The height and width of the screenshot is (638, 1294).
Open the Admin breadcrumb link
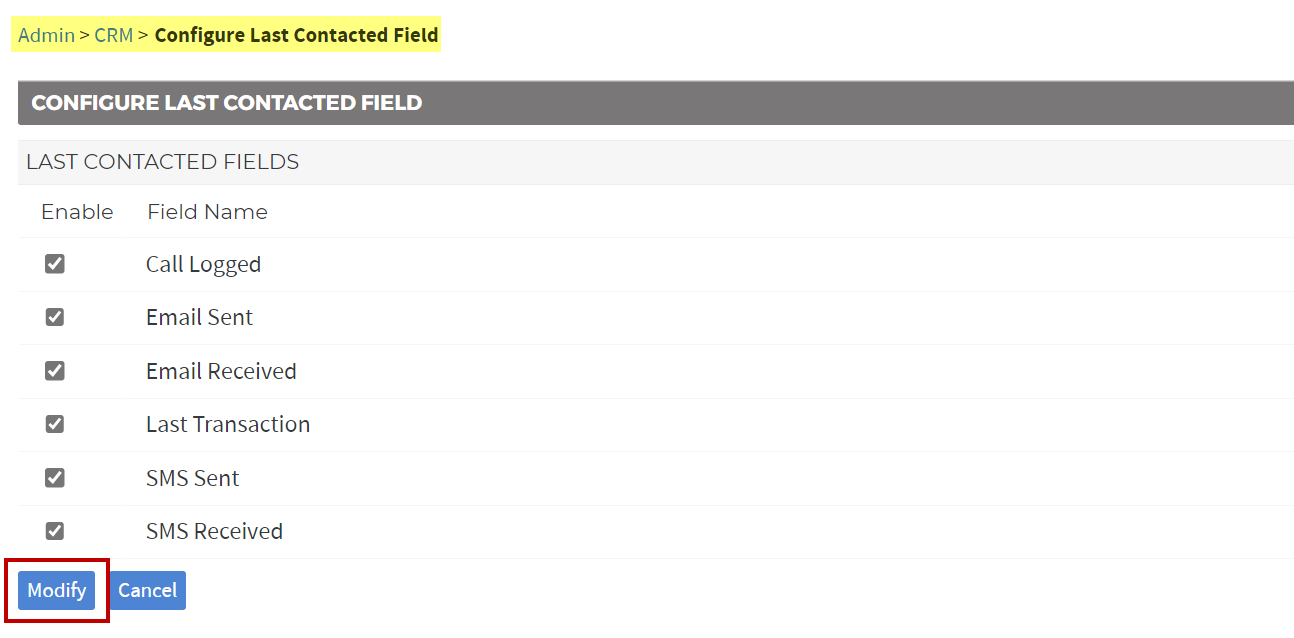click(x=46, y=35)
